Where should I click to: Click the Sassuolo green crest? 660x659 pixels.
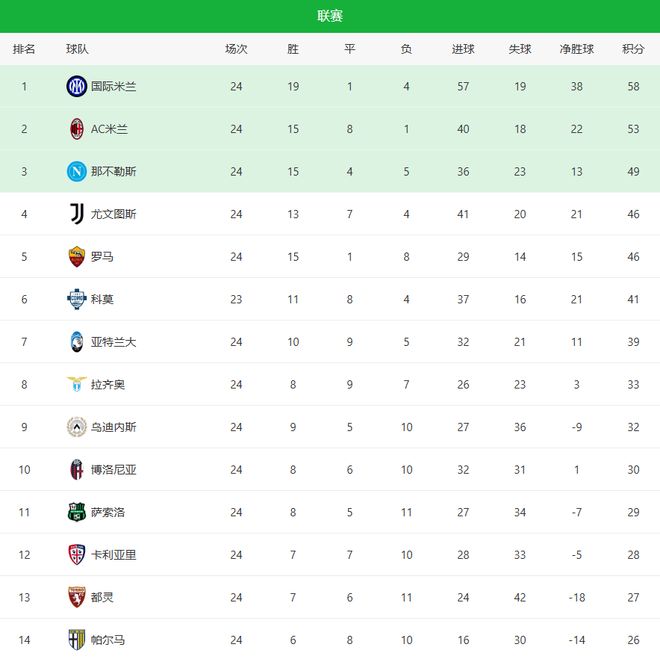pos(77,512)
